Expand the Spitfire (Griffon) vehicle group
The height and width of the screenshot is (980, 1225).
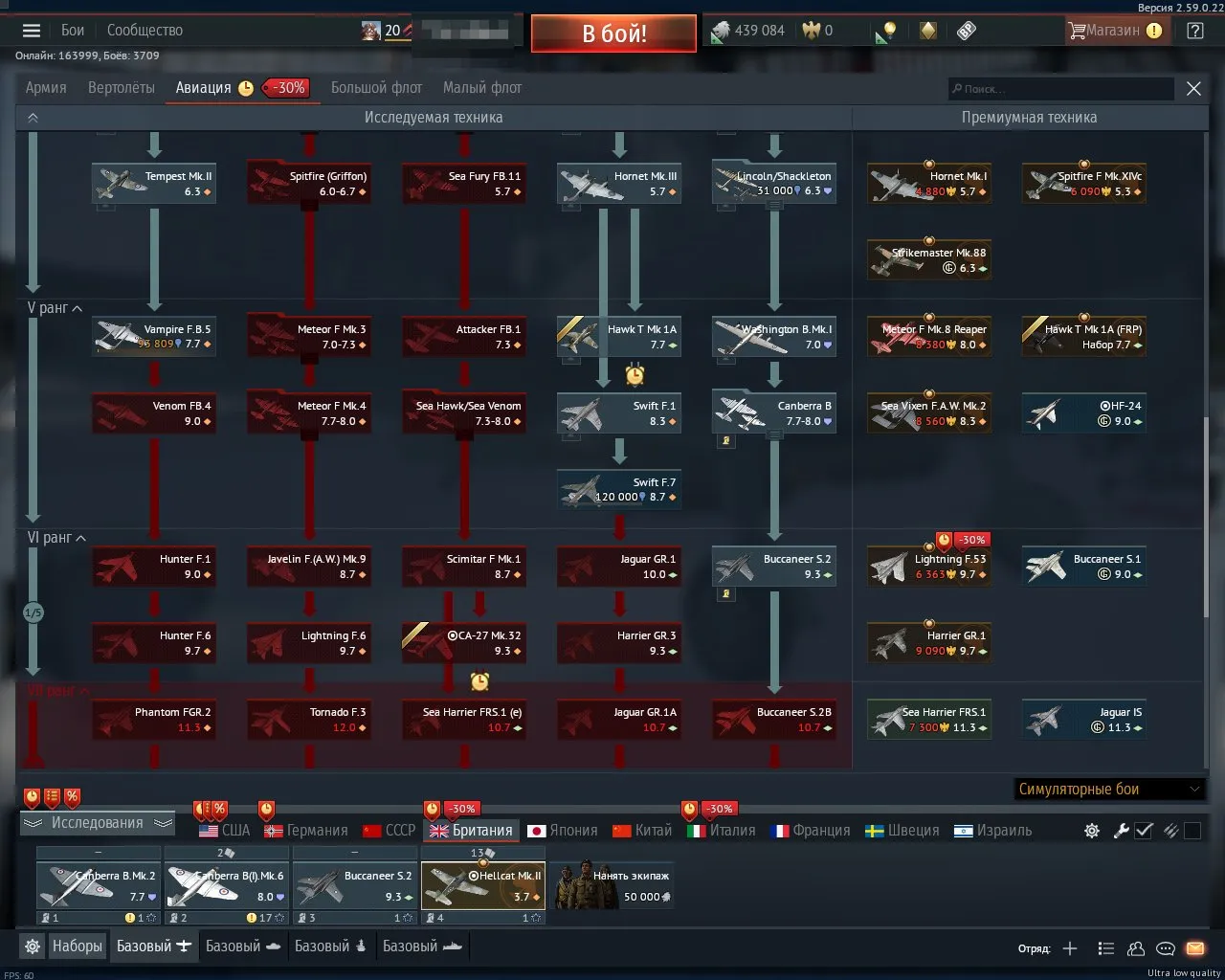(x=309, y=182)
